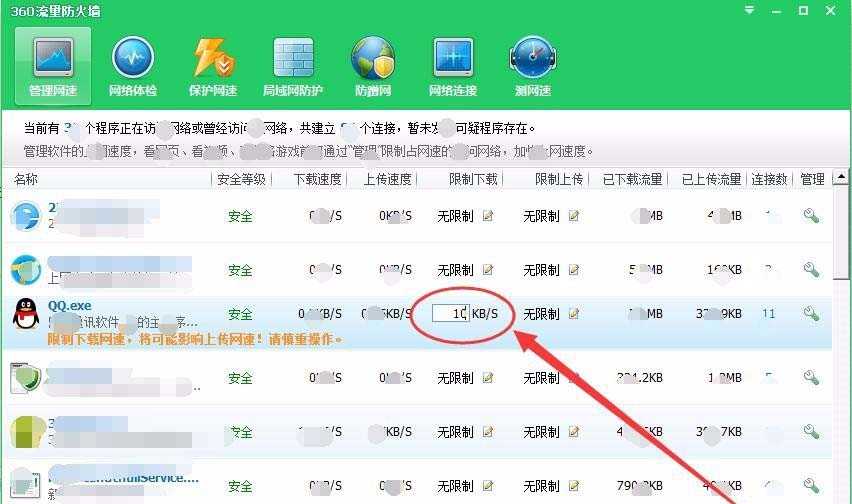852x504 pixels.
Task: Click the 安全 rating in the QQ.exe row
Action: (x=240, y=313)
